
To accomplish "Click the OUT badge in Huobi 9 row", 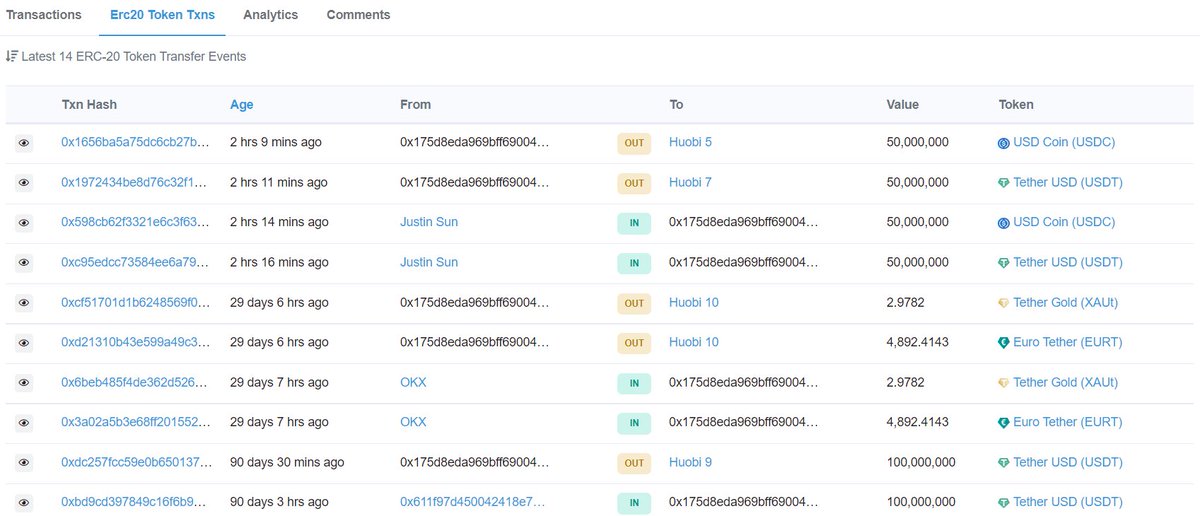I will tap(634, 463).
